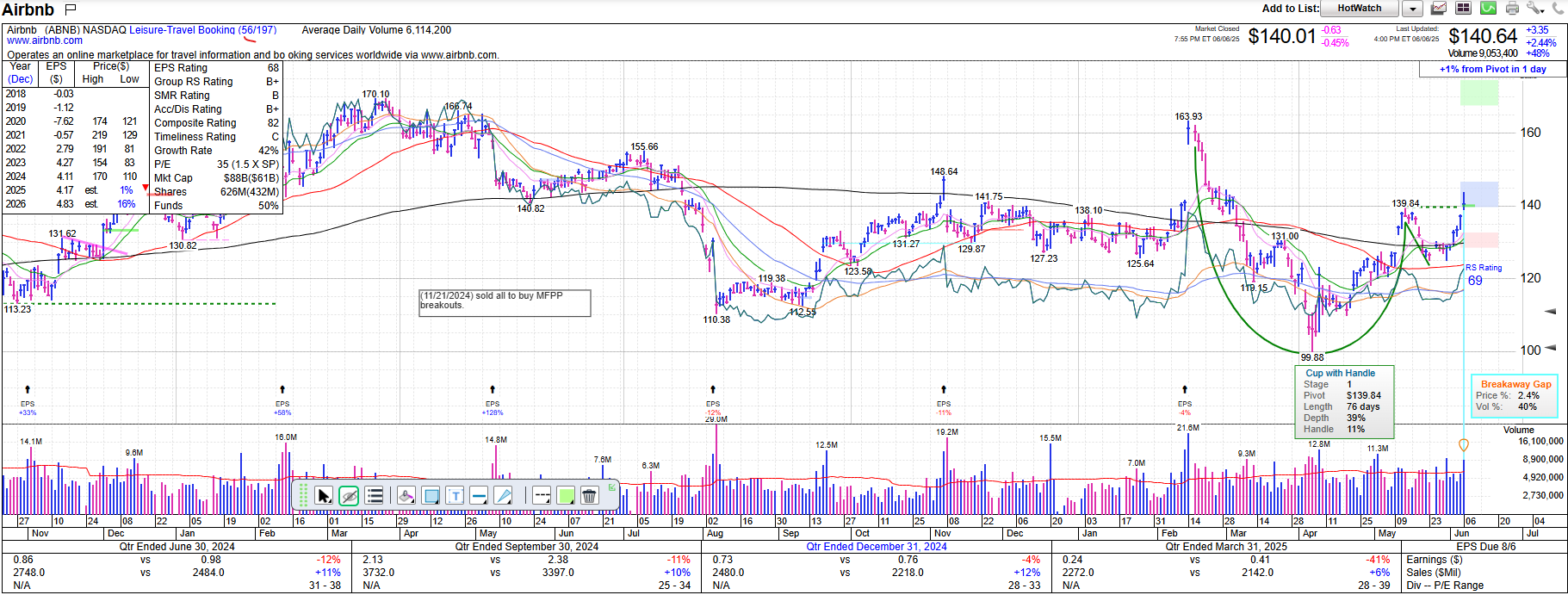Open the chart overlay icon in the top bar
Viewport: 1568px width, 595px height.
(x=1439, y=9)
